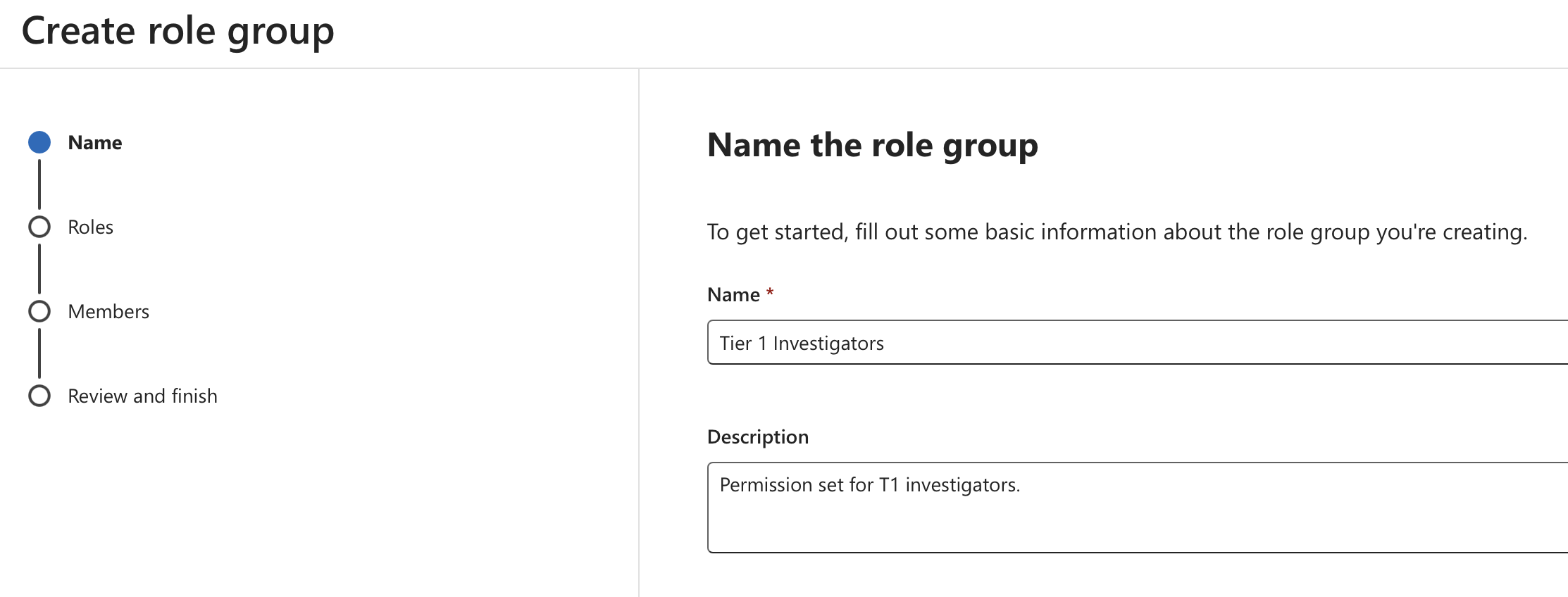The height and width of the screenshot is (597, 1568).
Task: Jump to the Members step label
Action: [108, 311]
